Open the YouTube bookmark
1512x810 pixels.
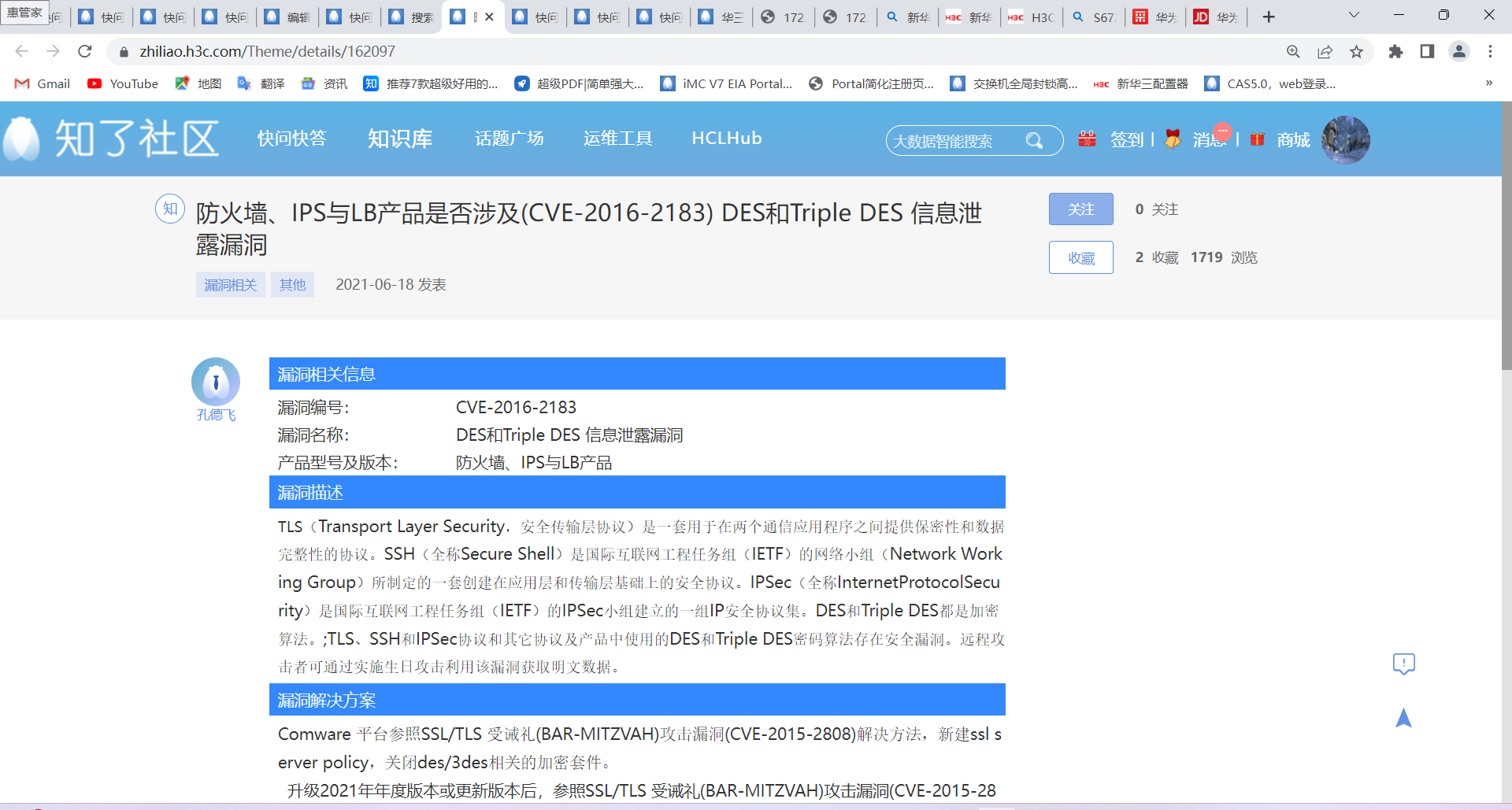click(123, 83)
